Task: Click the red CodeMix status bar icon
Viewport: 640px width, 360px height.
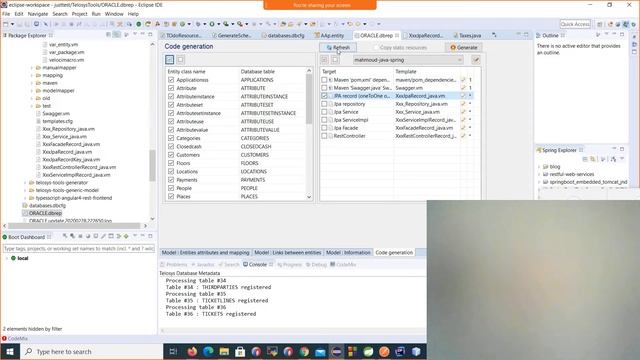Action: coord(4,338)
